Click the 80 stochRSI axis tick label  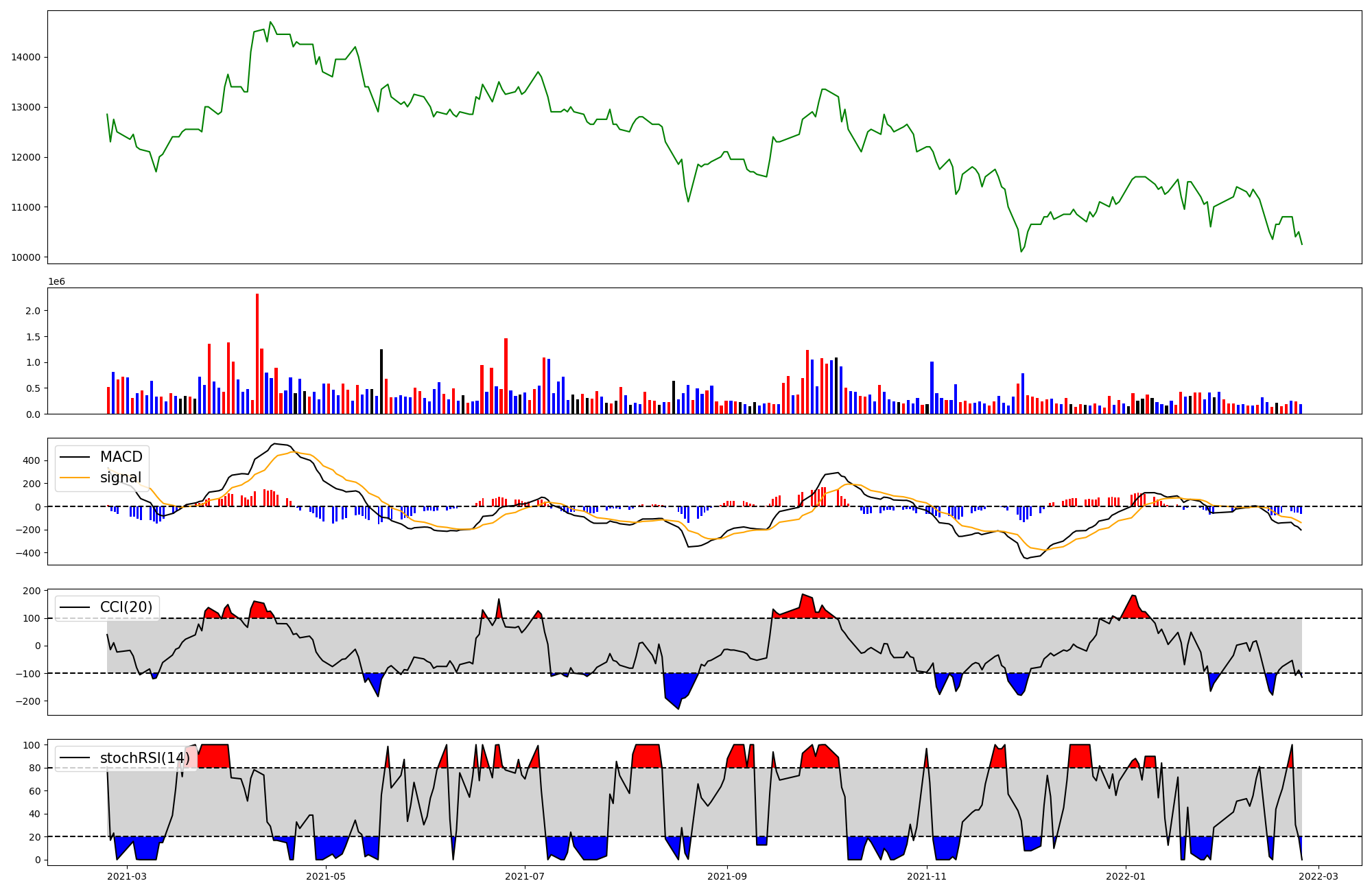tap(34, 768)
